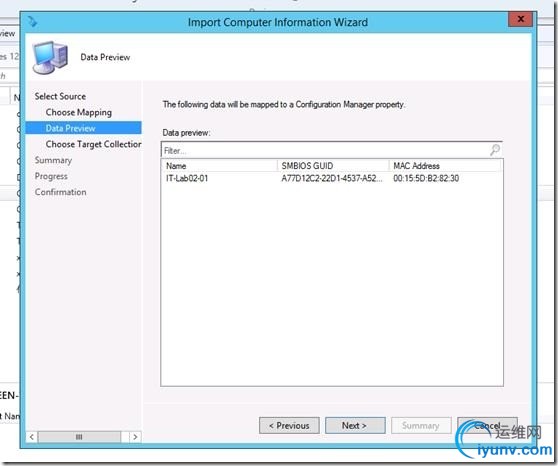This screenshot has width=558, height=466.
Task: Click the sidebar horizontal scrollbar thumb
Action: coord(79,437)
